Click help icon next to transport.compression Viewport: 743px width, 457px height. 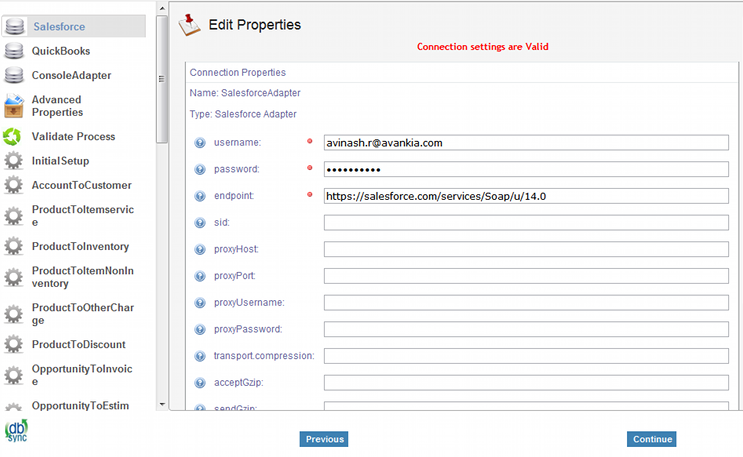(x=200, y=356)
